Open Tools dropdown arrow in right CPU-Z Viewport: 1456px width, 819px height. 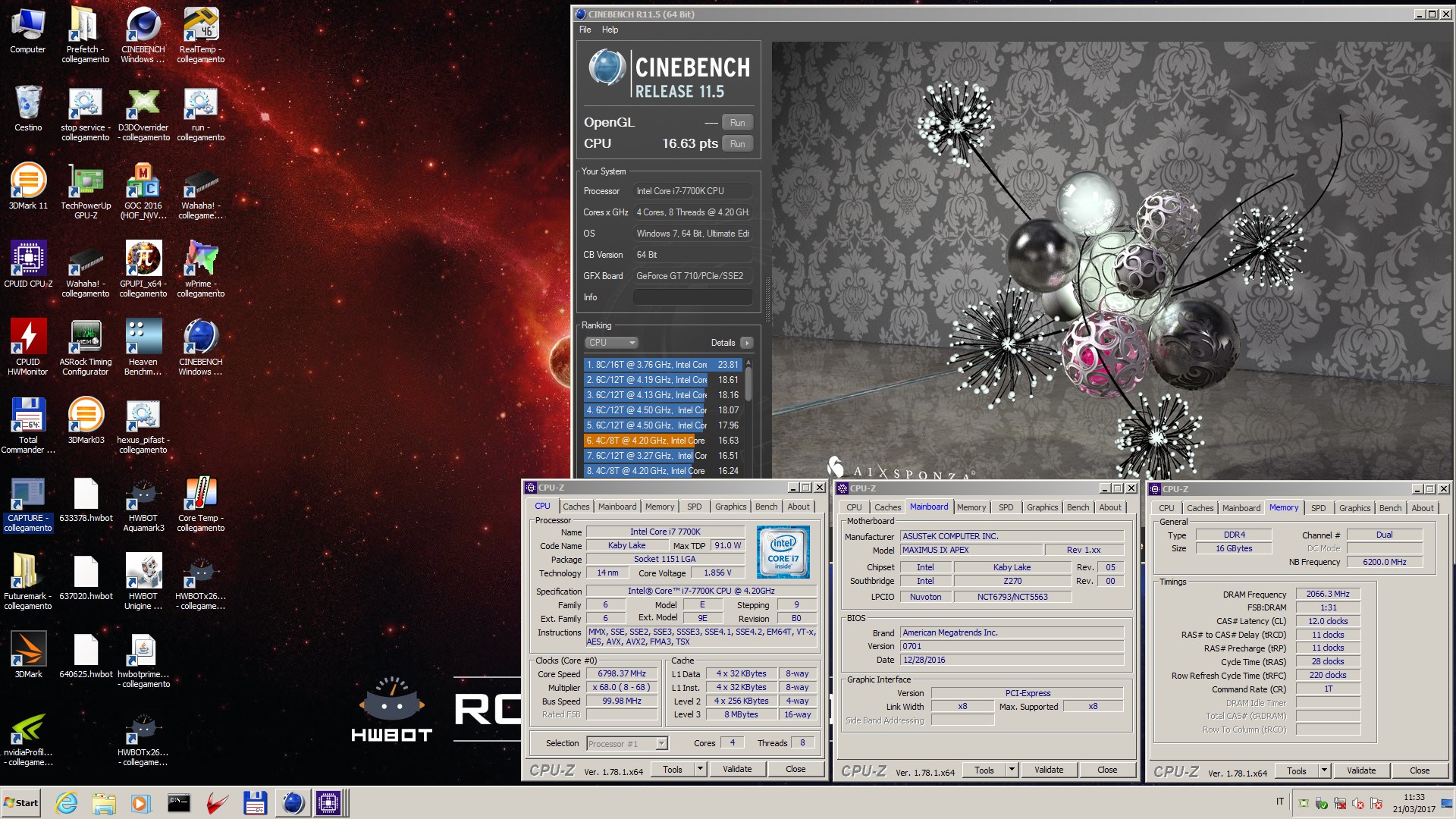click(x=1324, y=770)
